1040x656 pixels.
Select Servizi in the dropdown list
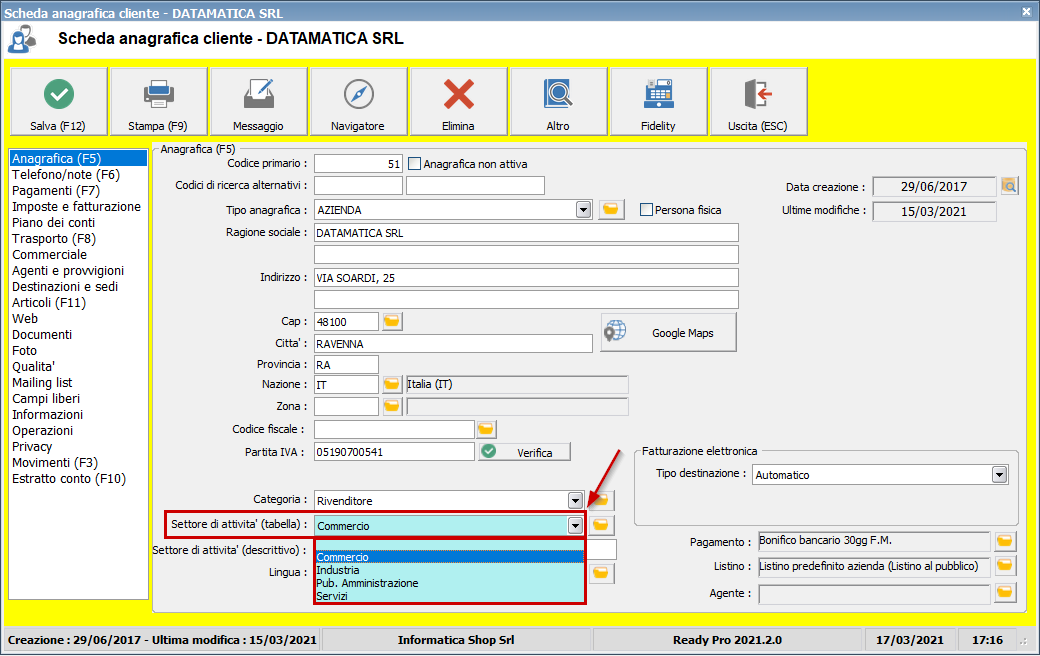click(x=450, y=596)
